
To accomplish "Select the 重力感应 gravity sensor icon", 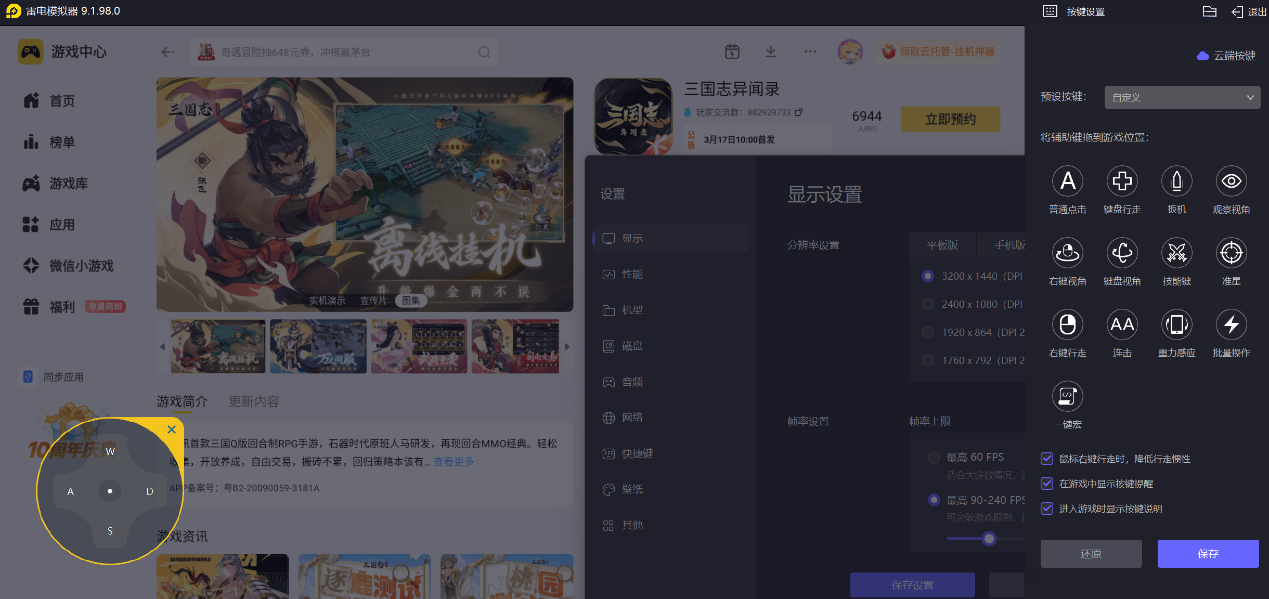I will 1176,324.
